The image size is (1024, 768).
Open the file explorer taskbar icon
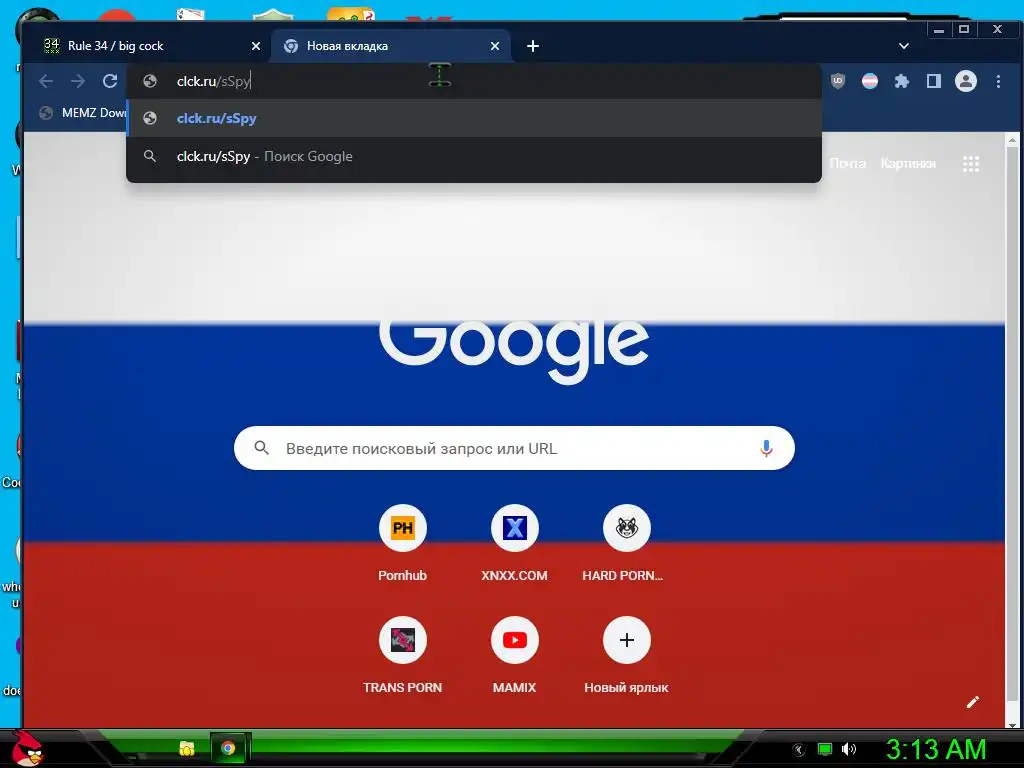(187, 748)
